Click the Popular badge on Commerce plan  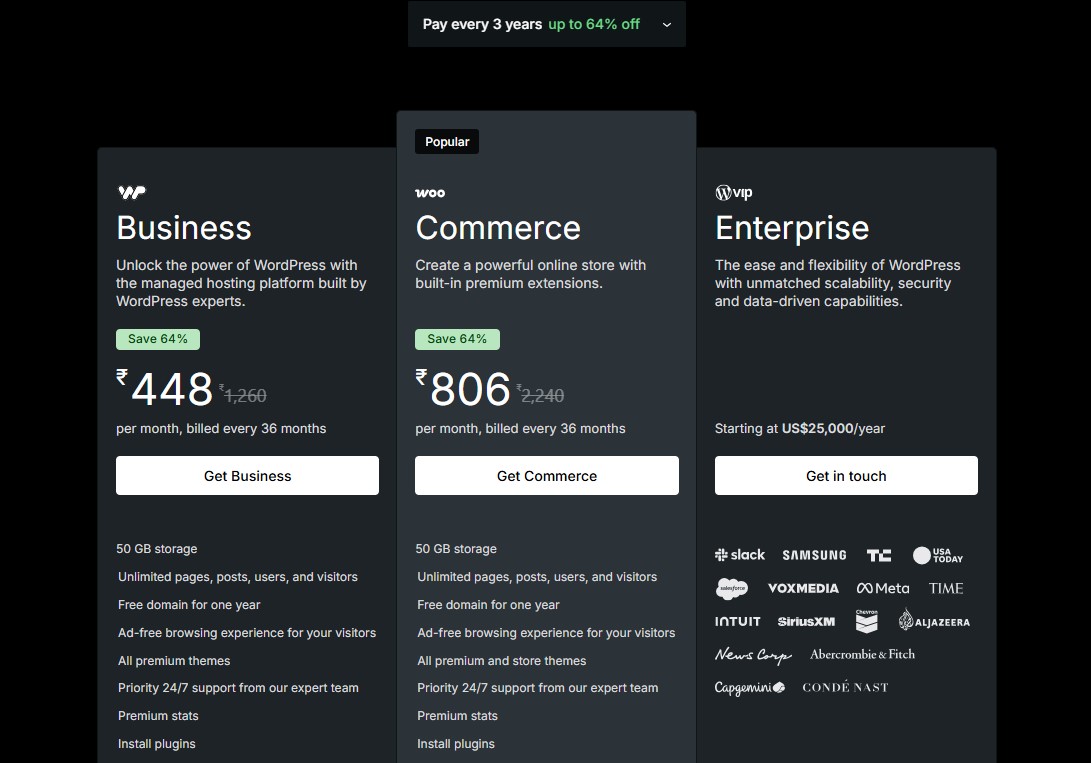[446, 141]
